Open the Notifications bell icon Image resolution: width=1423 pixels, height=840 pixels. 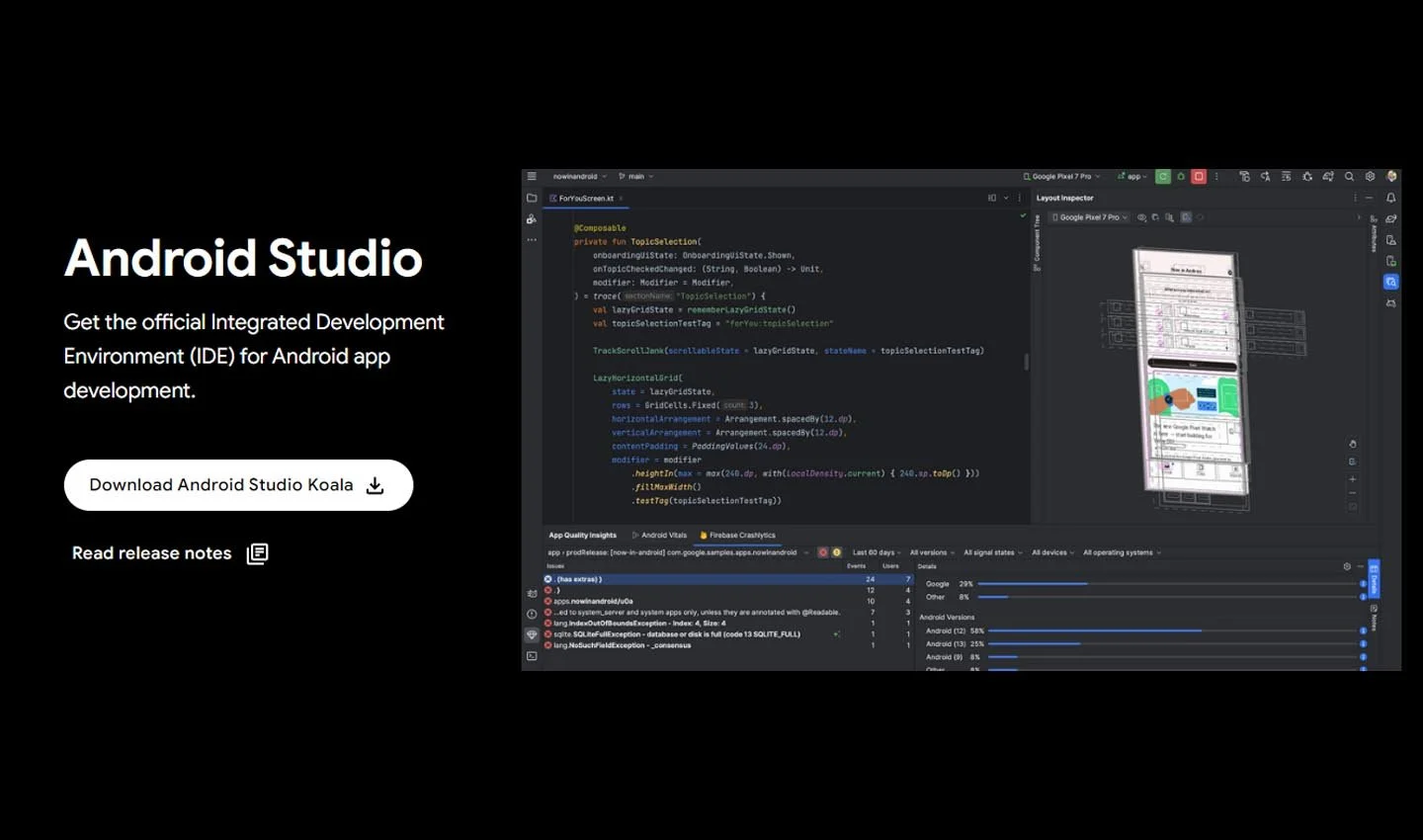(x=1390, y=198)
